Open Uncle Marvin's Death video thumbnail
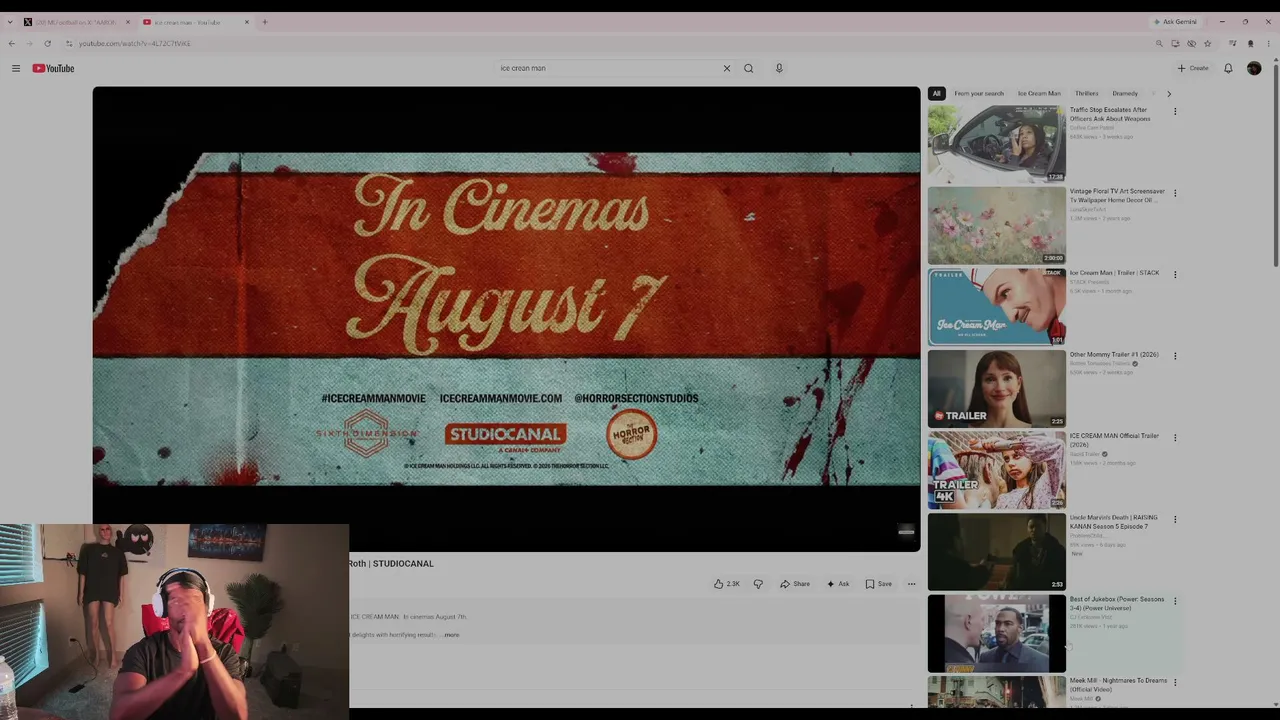This screenshot has width=1280, height=720. (x=996, y=552)
